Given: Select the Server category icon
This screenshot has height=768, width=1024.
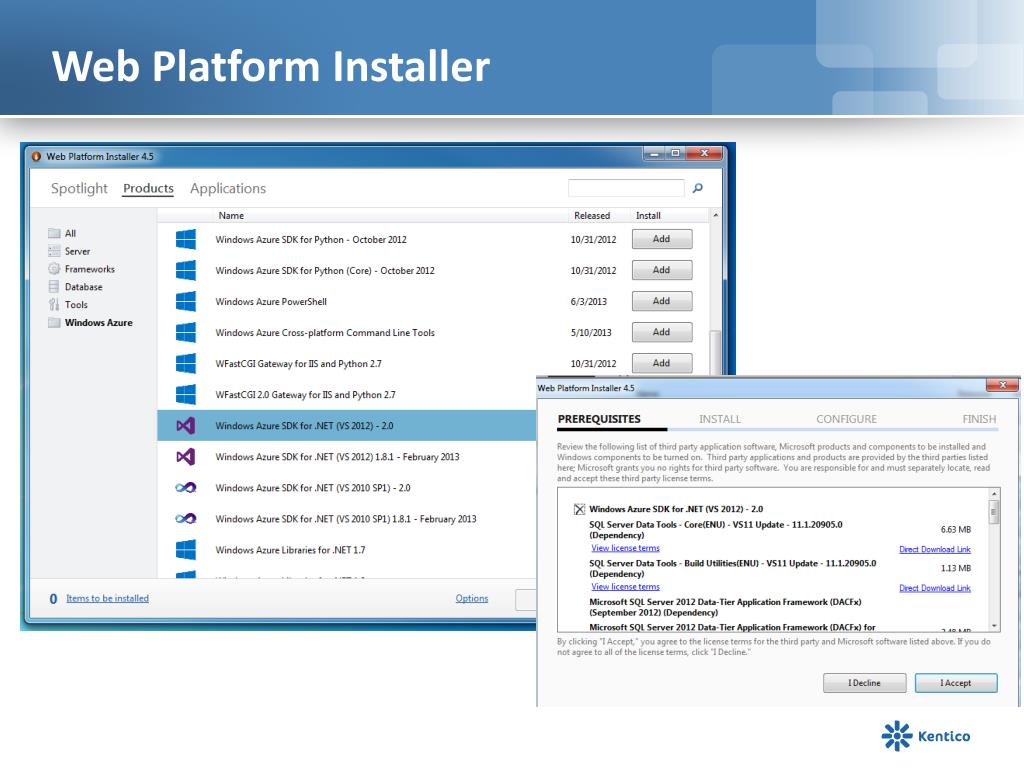Looking at the screenshot, I should tap(54, 251).
